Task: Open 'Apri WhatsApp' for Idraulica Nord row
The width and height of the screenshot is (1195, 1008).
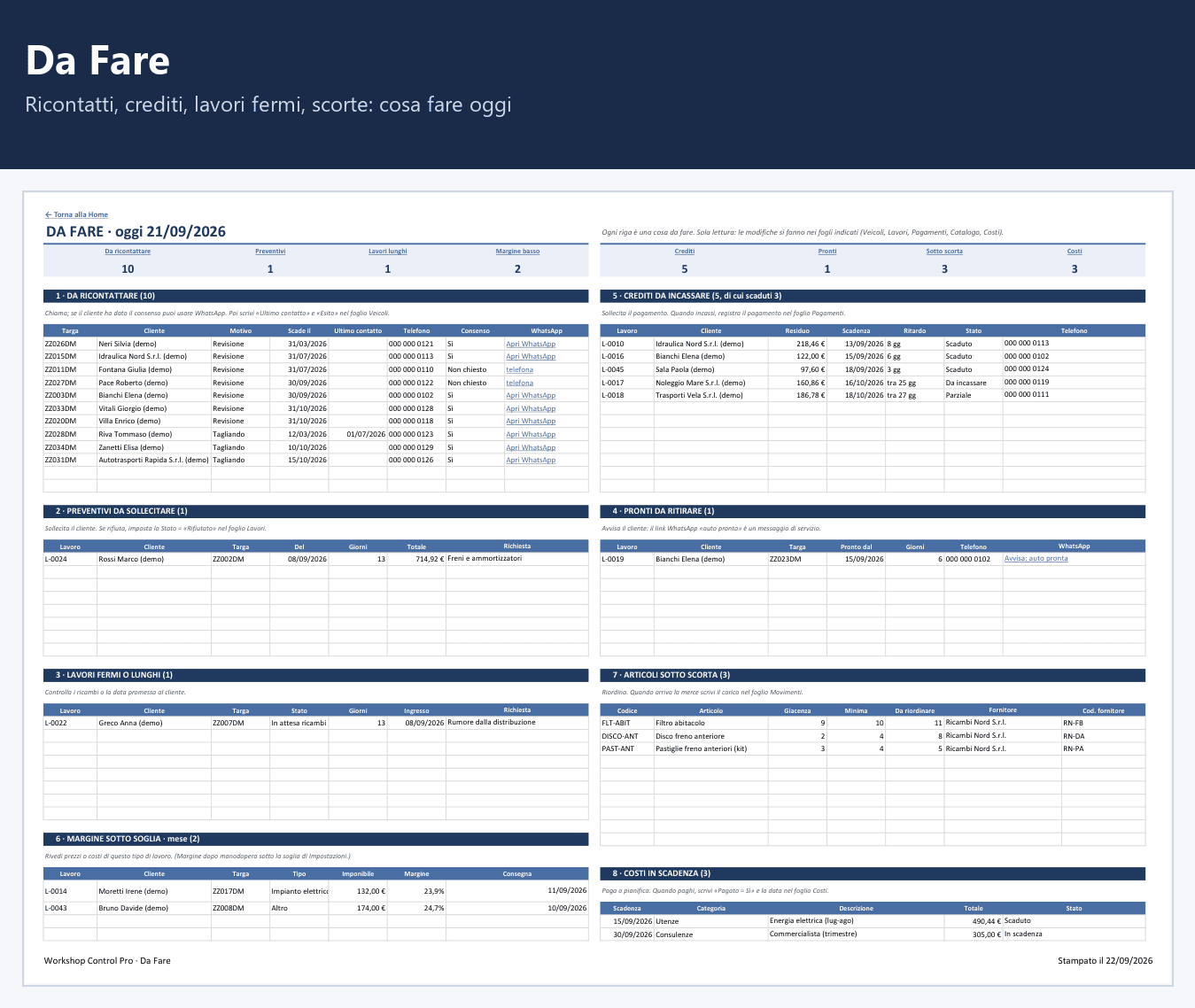Action: pos(531,356)
